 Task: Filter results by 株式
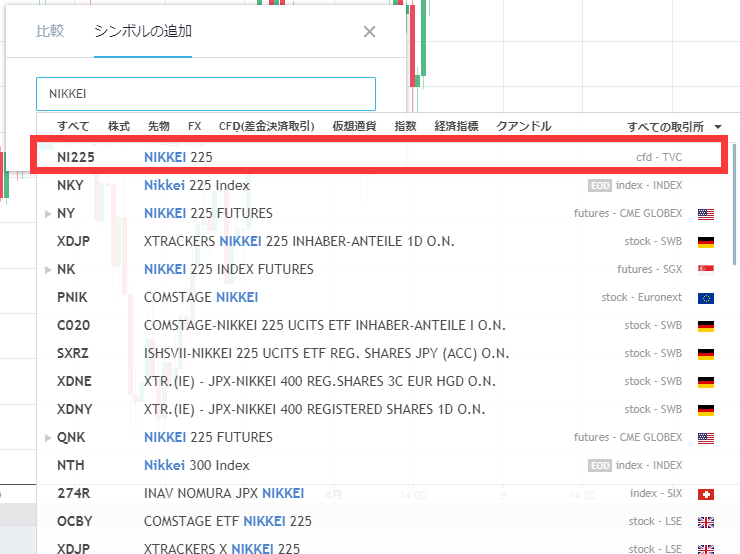[118, 126]
